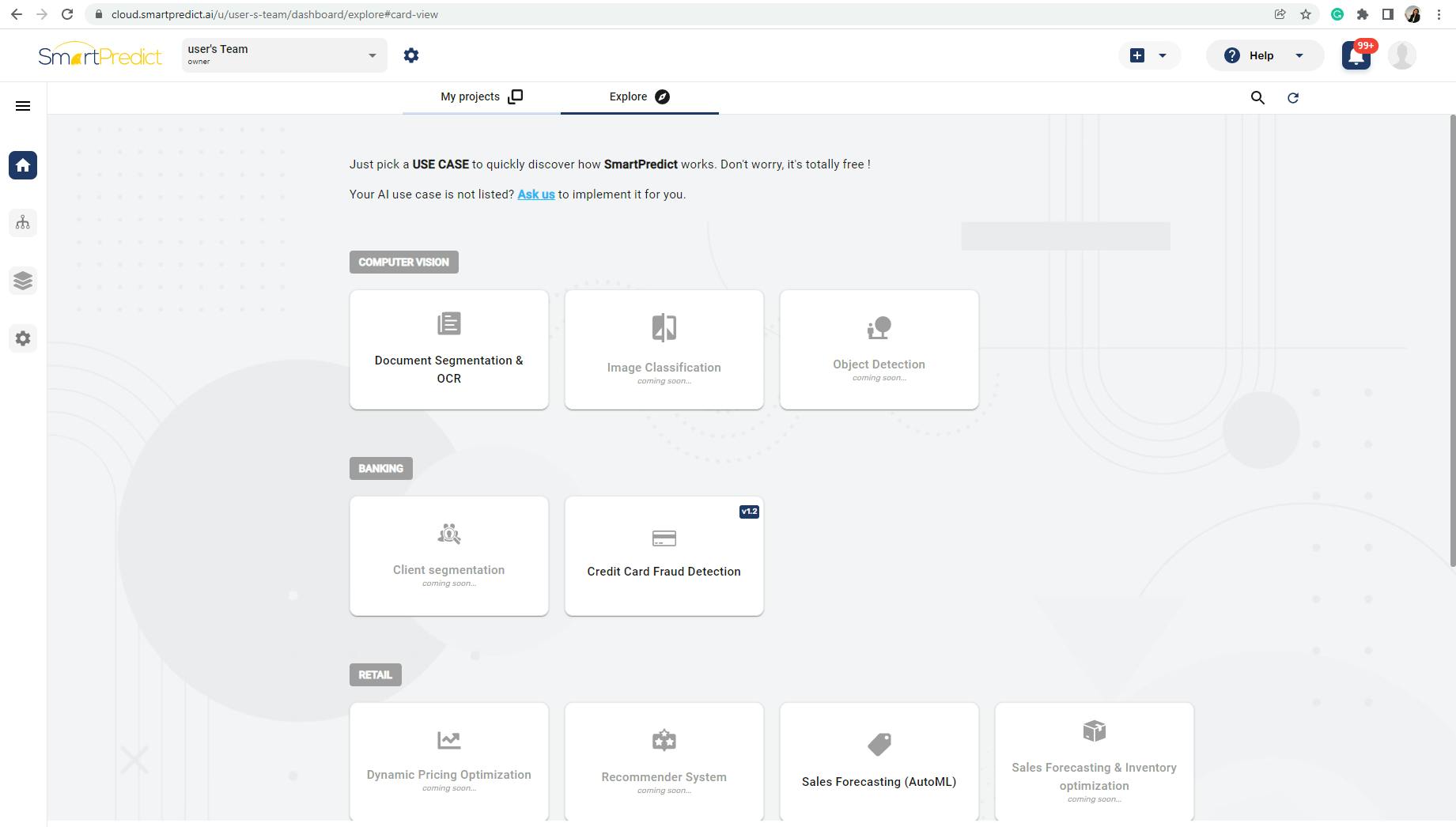The width and height of the screenshot is (1456, 827).
Task: Click the Help question mark icon
Action: point(1232,55)
